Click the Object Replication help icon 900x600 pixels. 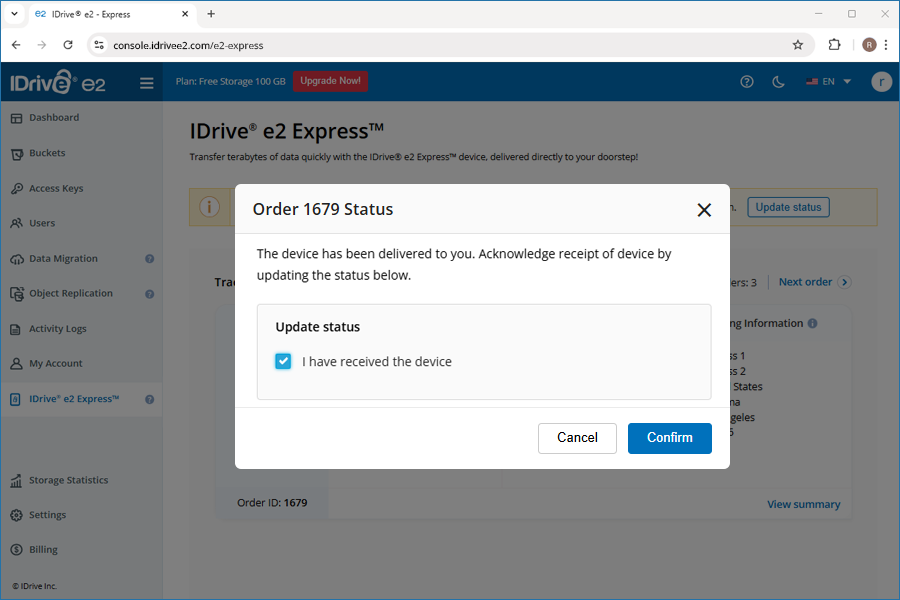click(149, 294)
